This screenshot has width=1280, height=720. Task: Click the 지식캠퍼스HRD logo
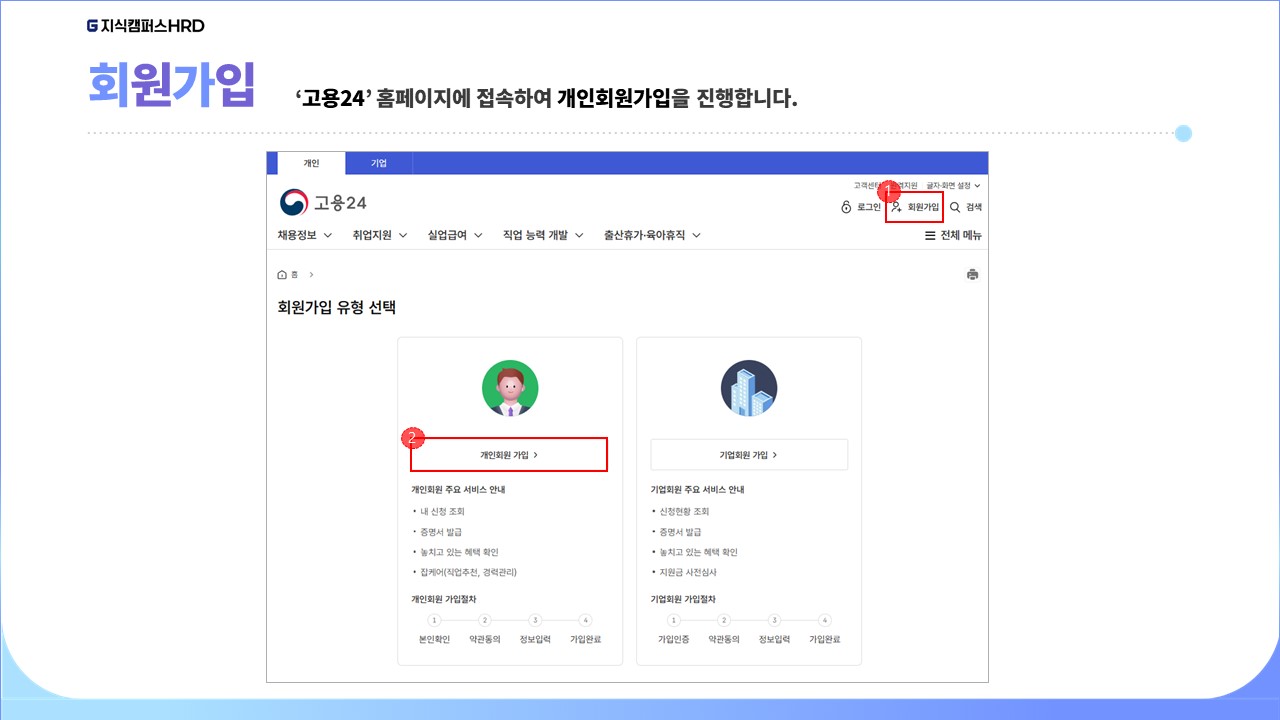146,26
